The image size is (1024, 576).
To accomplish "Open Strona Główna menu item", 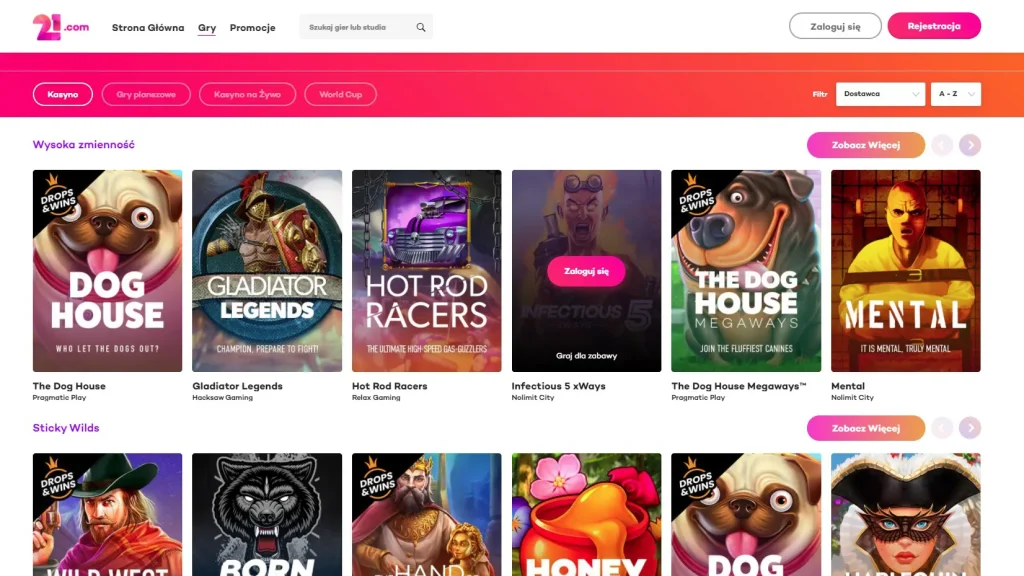I will 148,27.
